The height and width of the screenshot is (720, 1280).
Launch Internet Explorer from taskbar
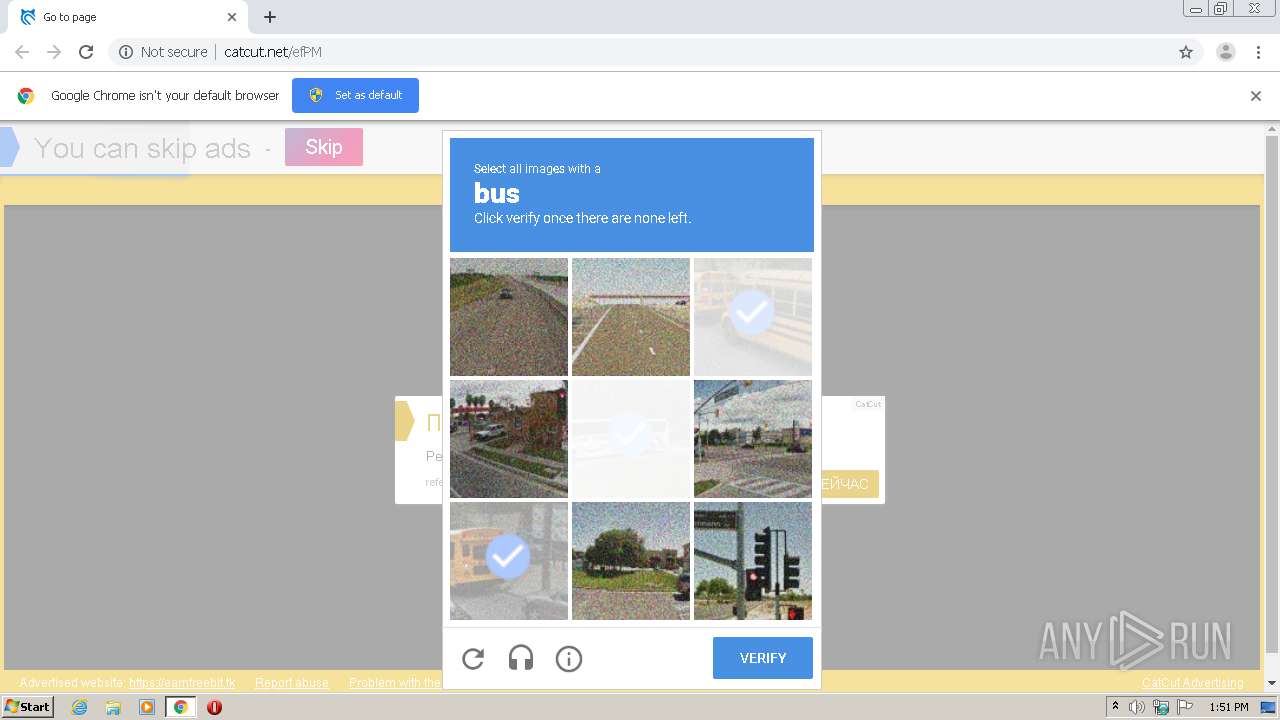coord(79,707)
